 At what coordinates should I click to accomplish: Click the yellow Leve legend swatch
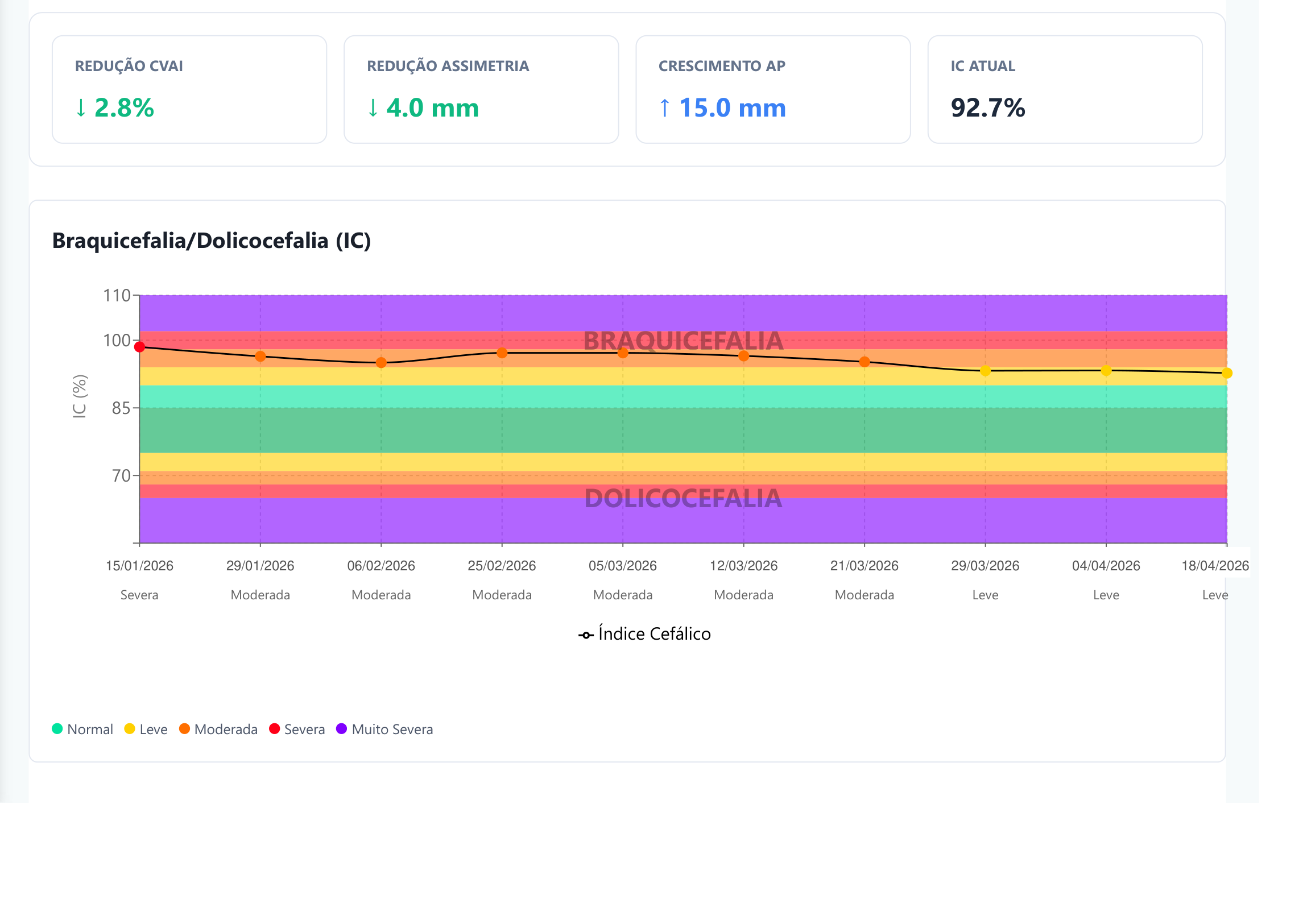coord(129,729)
